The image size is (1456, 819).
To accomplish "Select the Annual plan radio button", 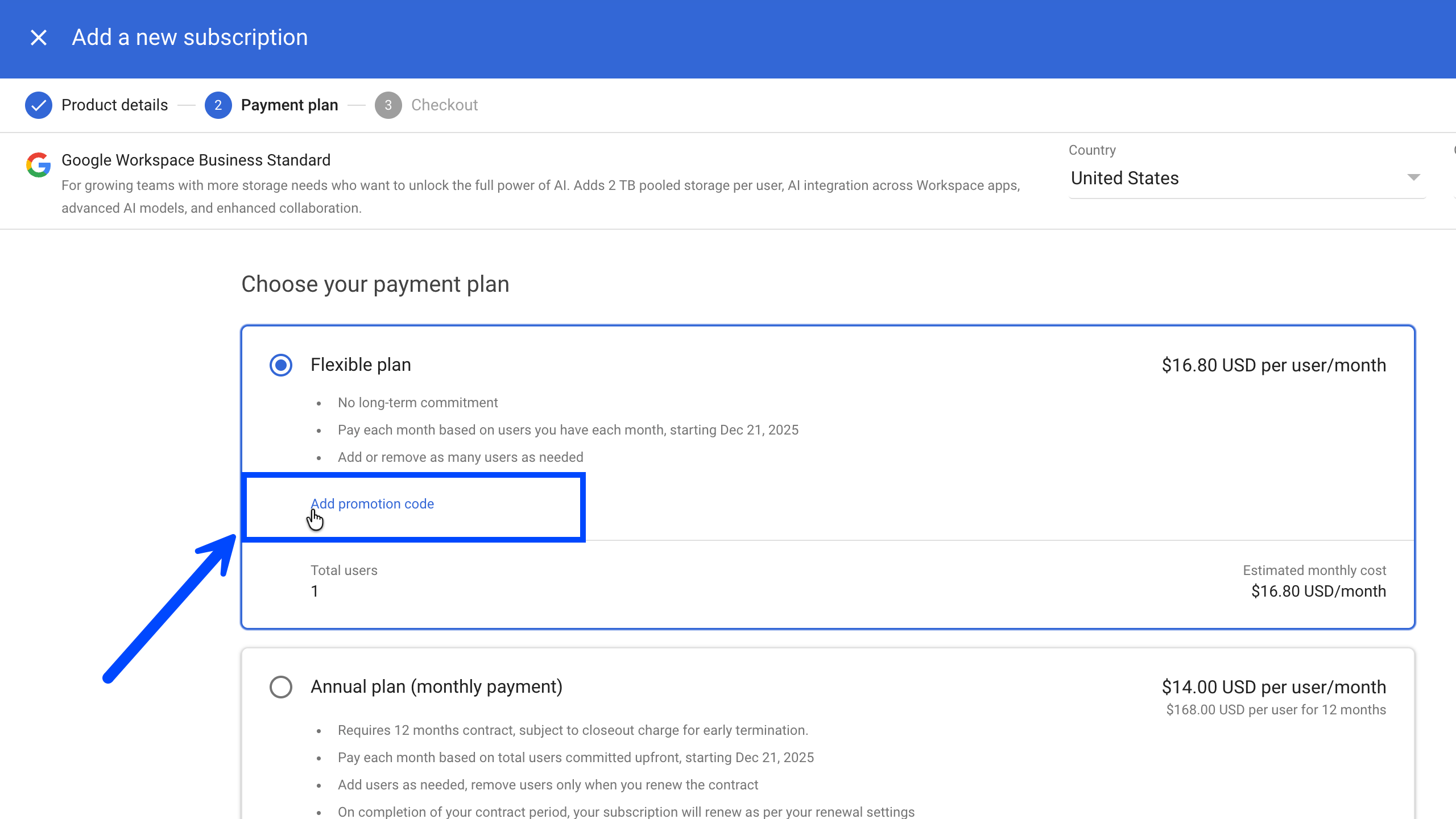I will click(281, 687).
